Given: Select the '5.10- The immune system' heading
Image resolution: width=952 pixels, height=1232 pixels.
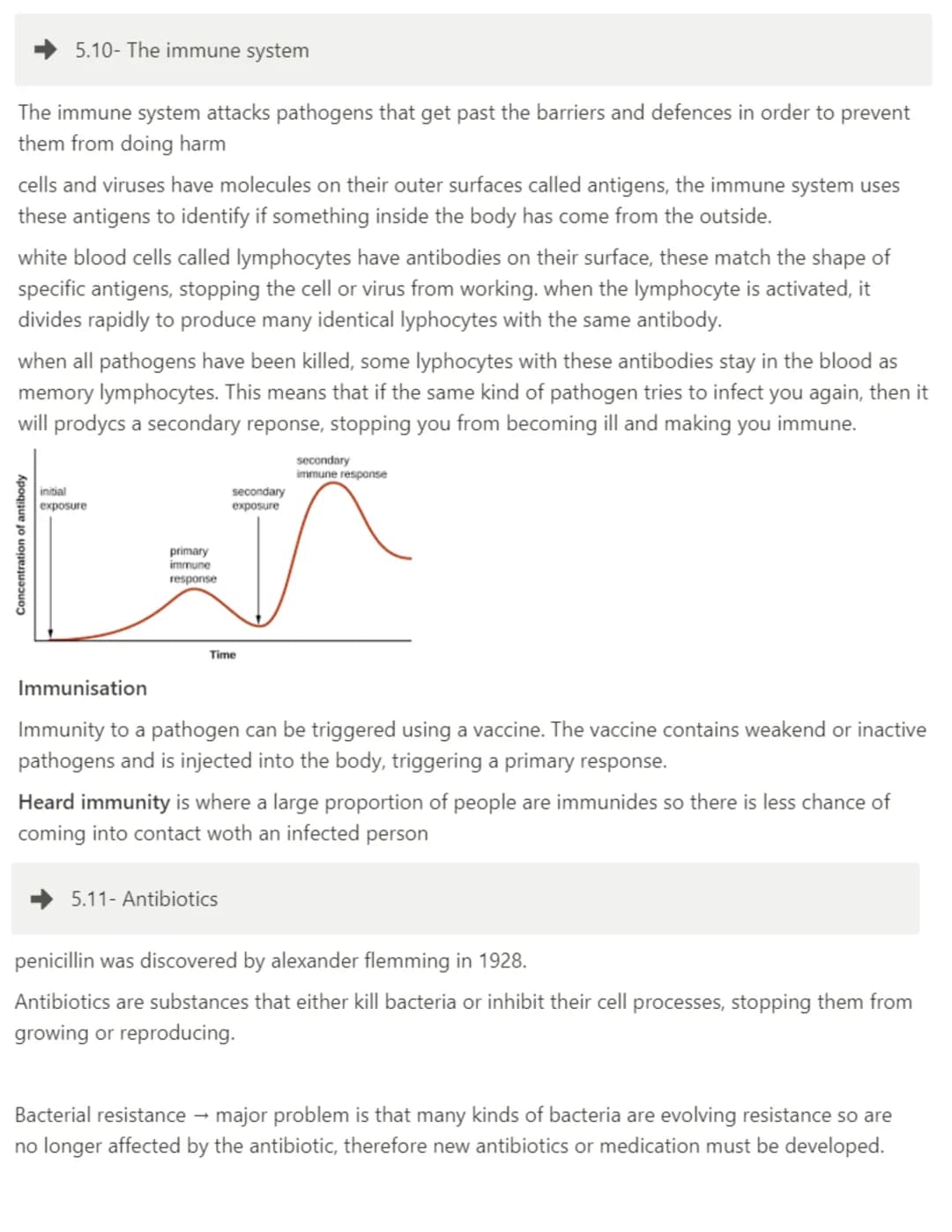Looking at the screenshot, I should (x=192, y=50).
